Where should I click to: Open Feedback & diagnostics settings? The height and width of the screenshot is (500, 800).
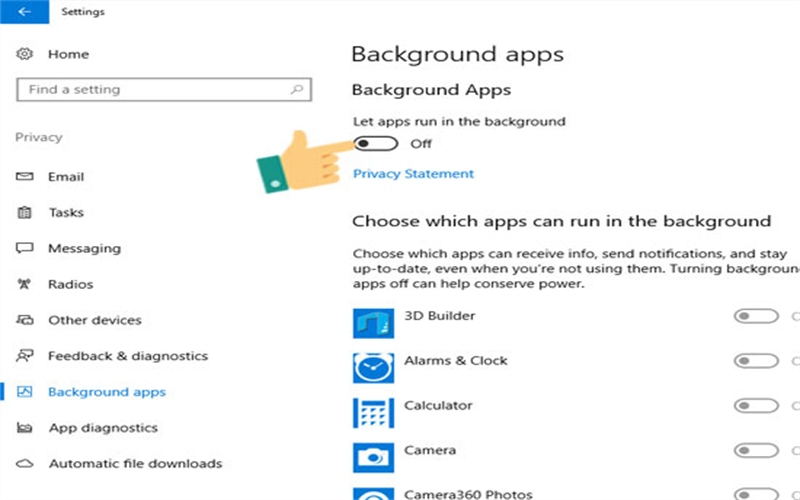pos(128,356)
